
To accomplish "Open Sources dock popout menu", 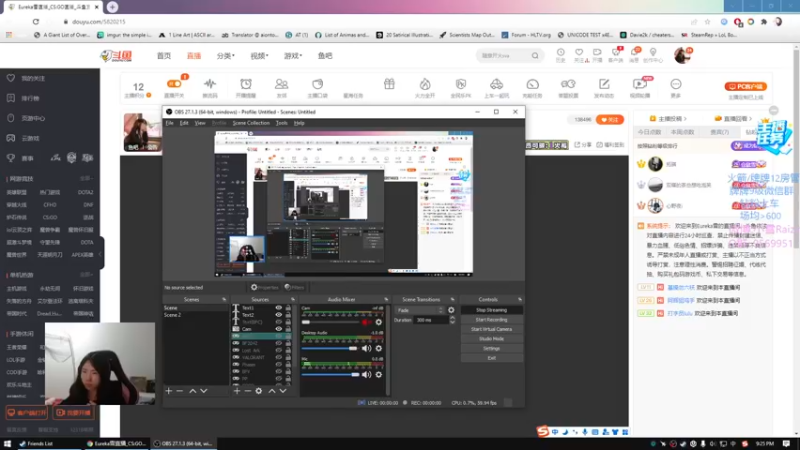I will [293, 299].
